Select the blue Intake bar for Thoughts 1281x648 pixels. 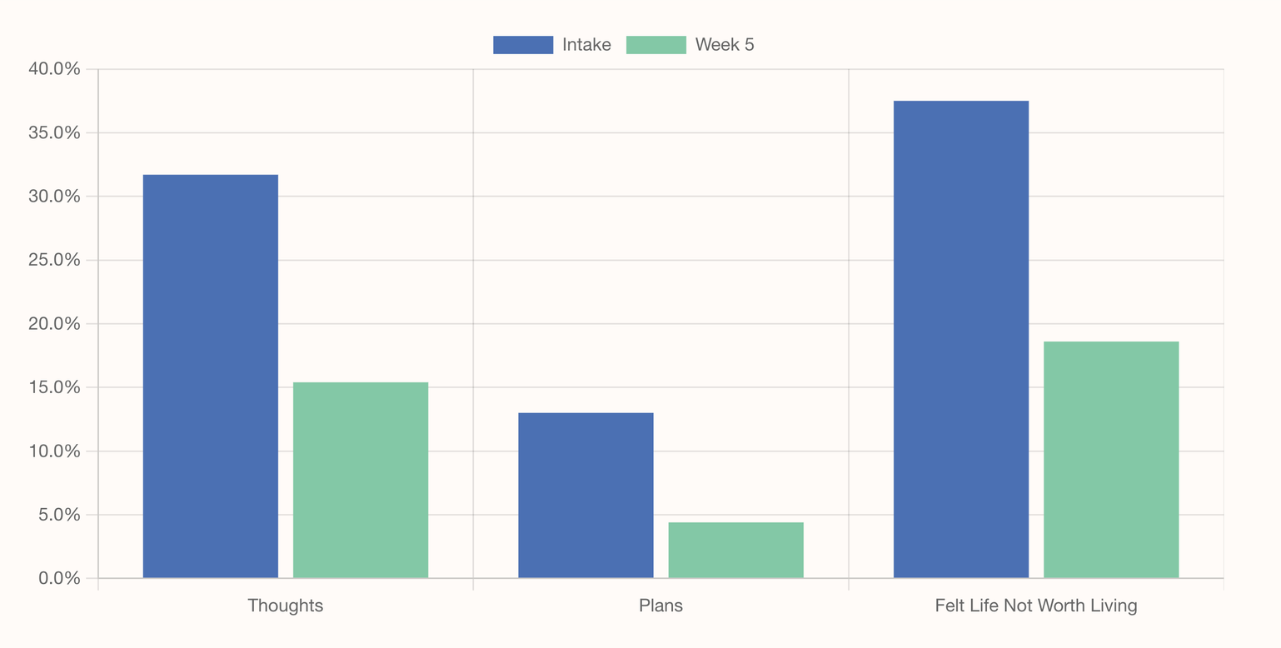click(x=210, y=376)
